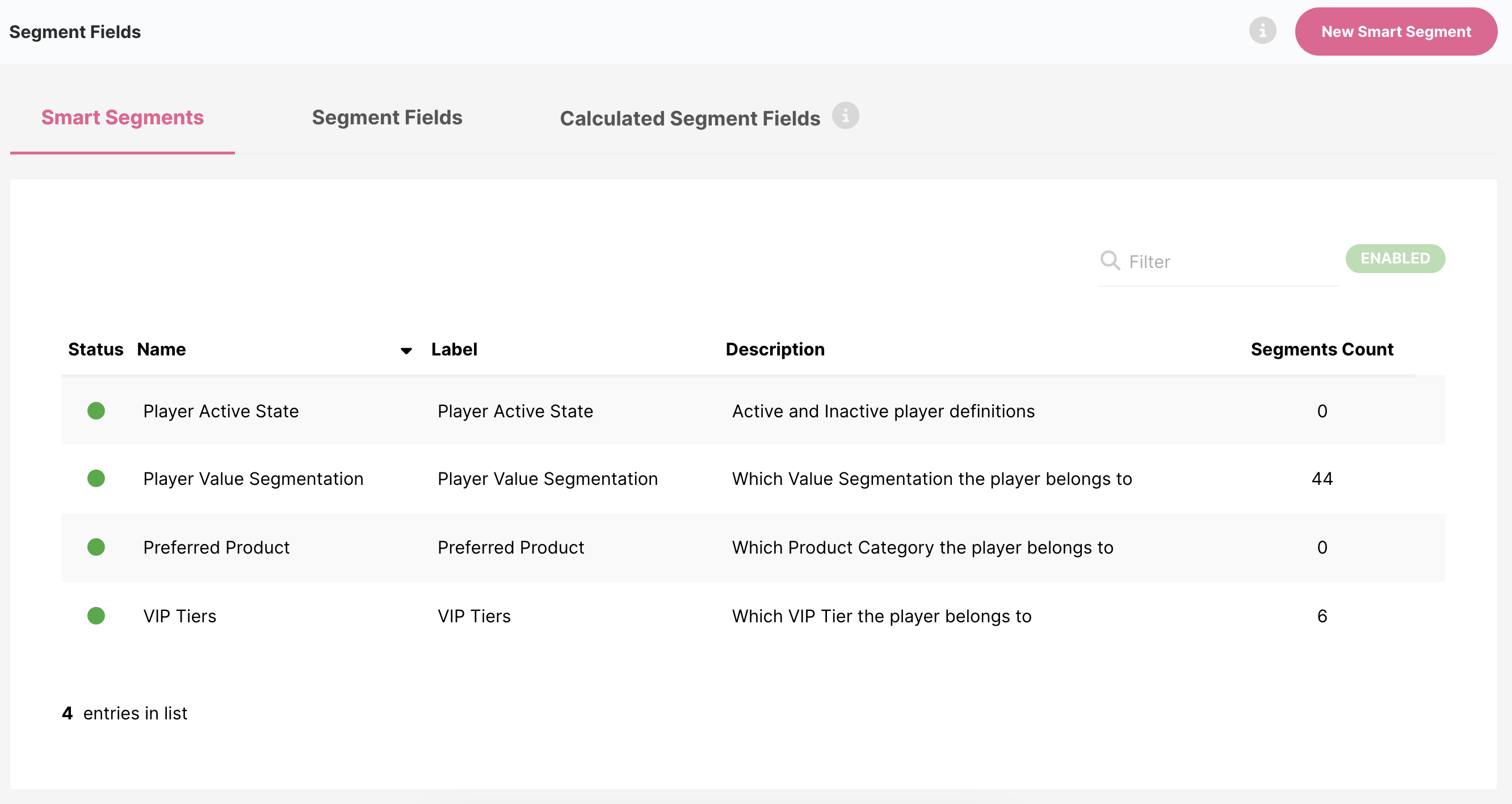
Task: Sort by Segments Count column header
Action: [1321, 349]
